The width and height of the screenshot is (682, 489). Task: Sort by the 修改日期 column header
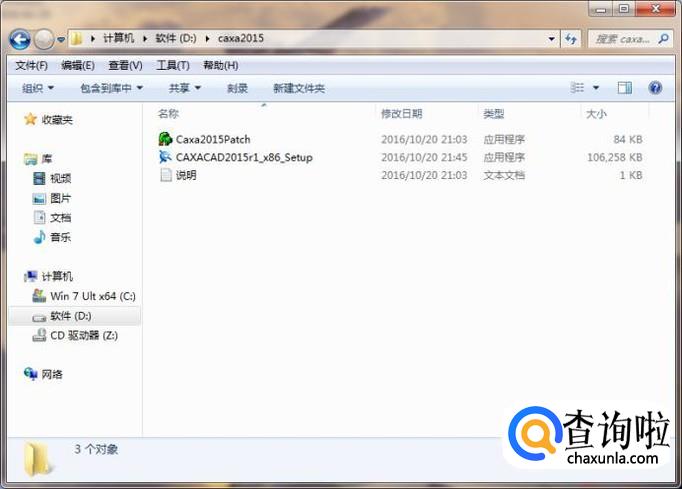(x=402, y=114)
